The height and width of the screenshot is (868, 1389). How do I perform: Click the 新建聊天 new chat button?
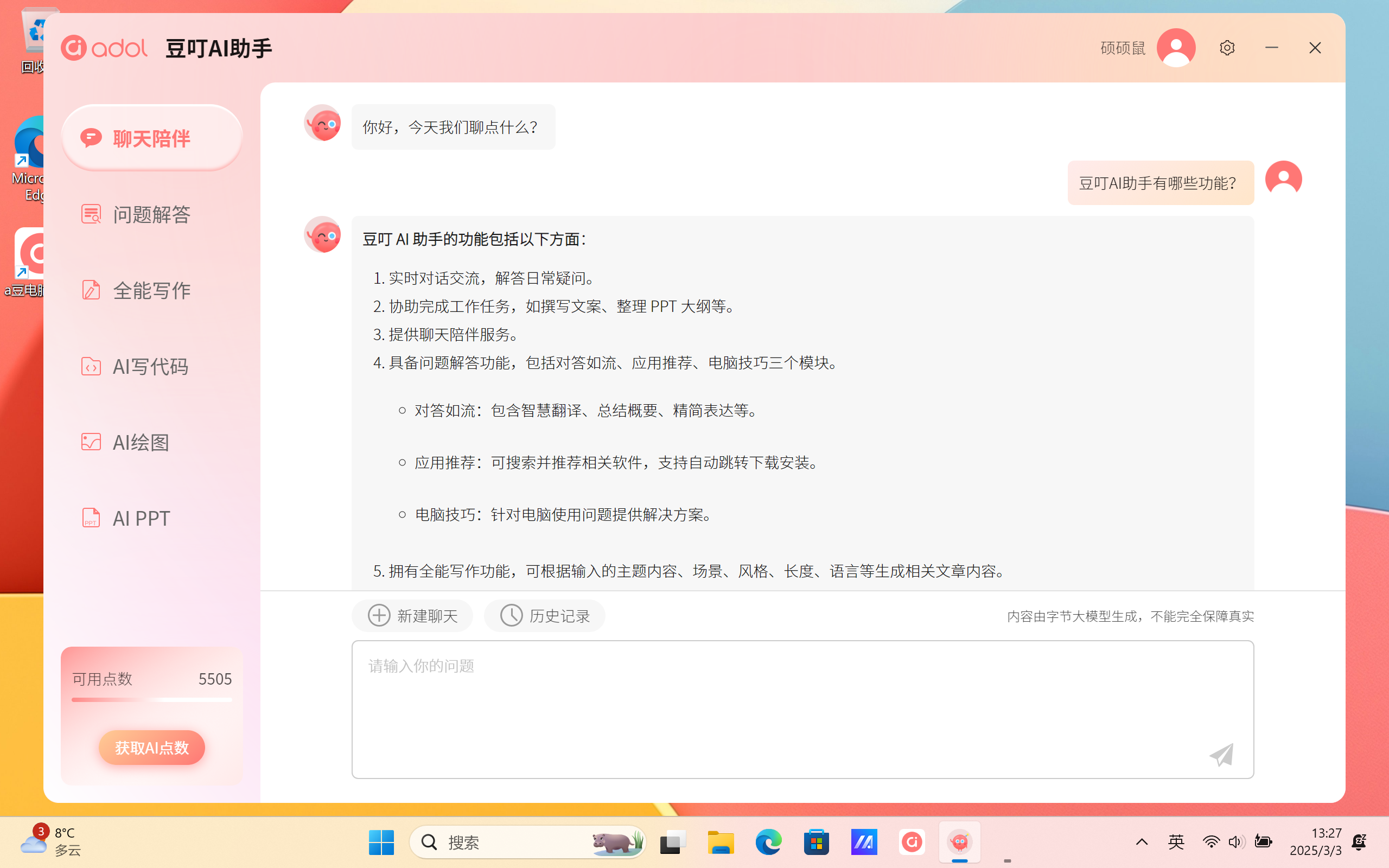(412, 615)
